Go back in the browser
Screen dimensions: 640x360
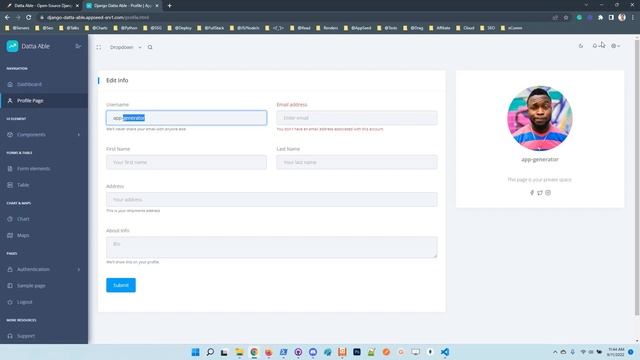[x=7, y=18]
